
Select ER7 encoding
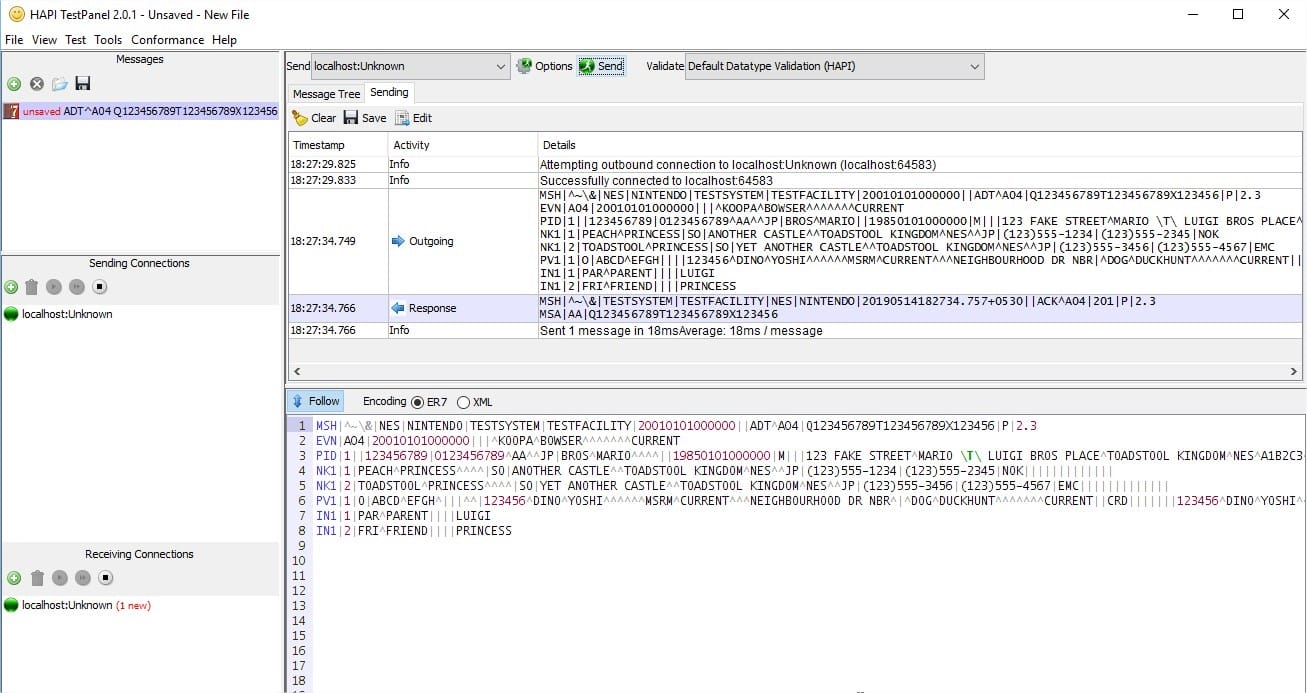point(429,402)
